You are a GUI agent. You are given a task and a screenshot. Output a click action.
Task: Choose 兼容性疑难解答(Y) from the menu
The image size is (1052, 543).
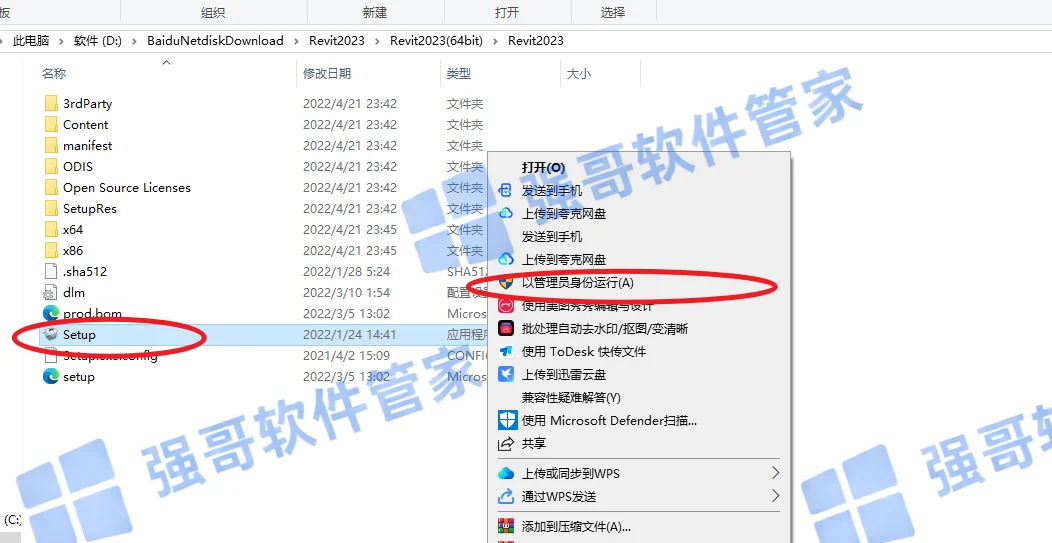571,397
